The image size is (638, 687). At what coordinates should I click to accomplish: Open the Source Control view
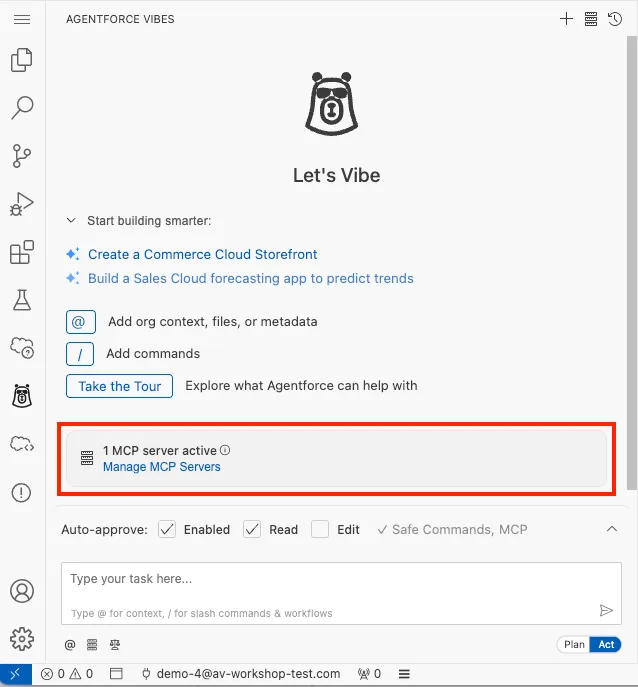coord(22,156)
